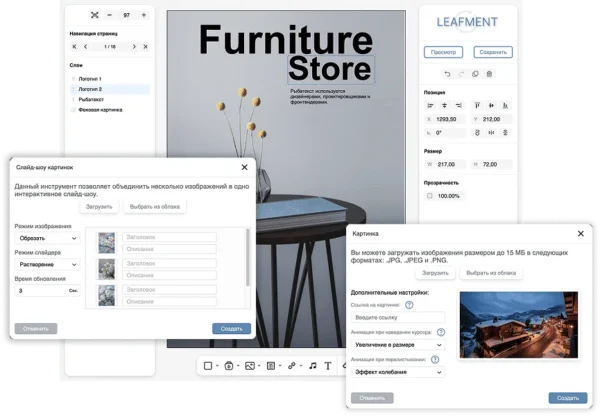Select the Фоновая картинка layer

tap(101, 110)
